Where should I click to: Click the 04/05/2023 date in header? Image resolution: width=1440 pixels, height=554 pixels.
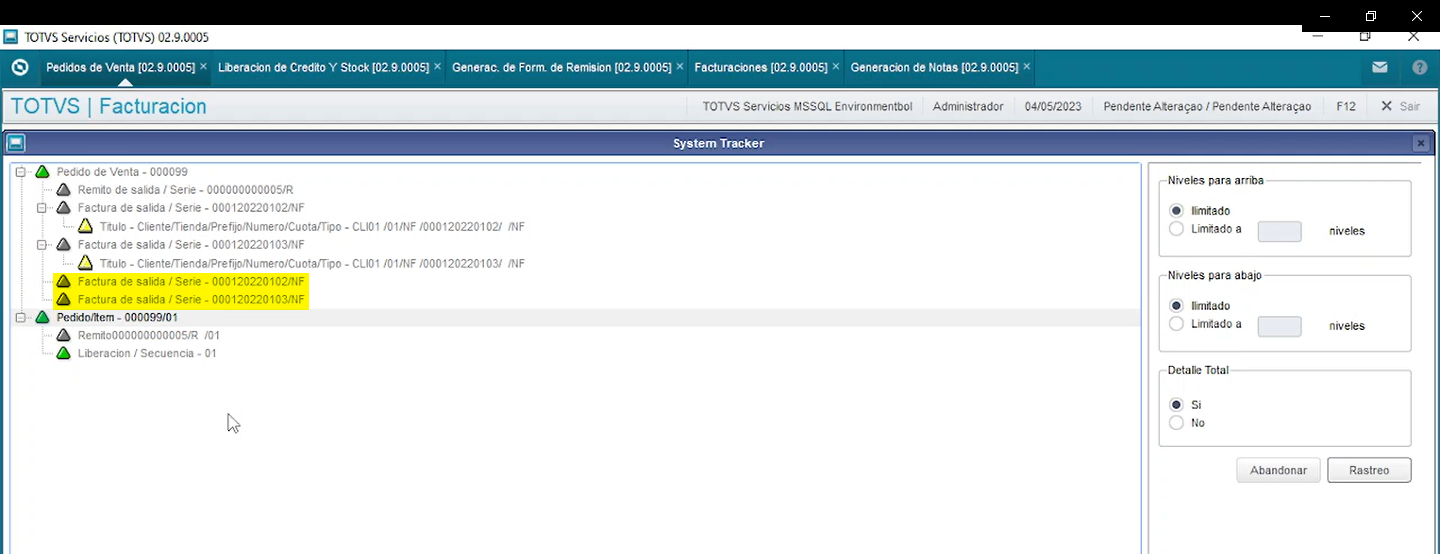click(1053, 106)
